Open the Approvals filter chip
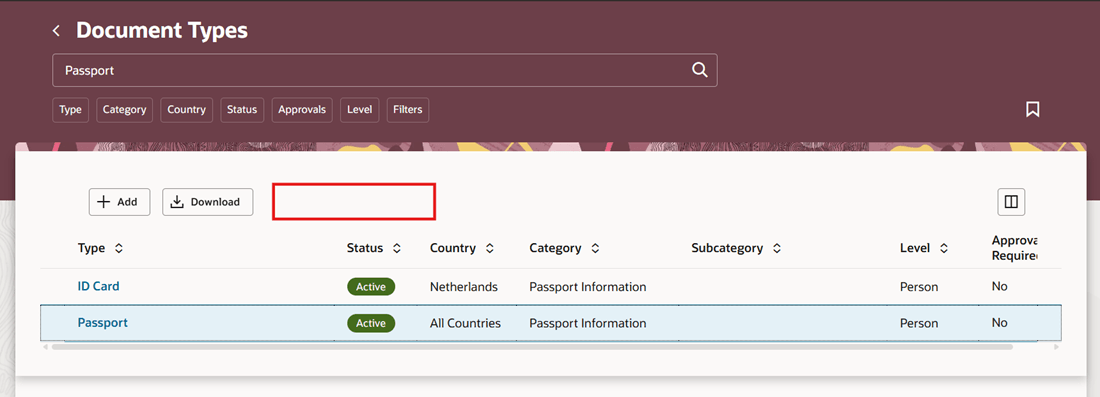This screenshot has width=1100, height=397. (302, 109)
